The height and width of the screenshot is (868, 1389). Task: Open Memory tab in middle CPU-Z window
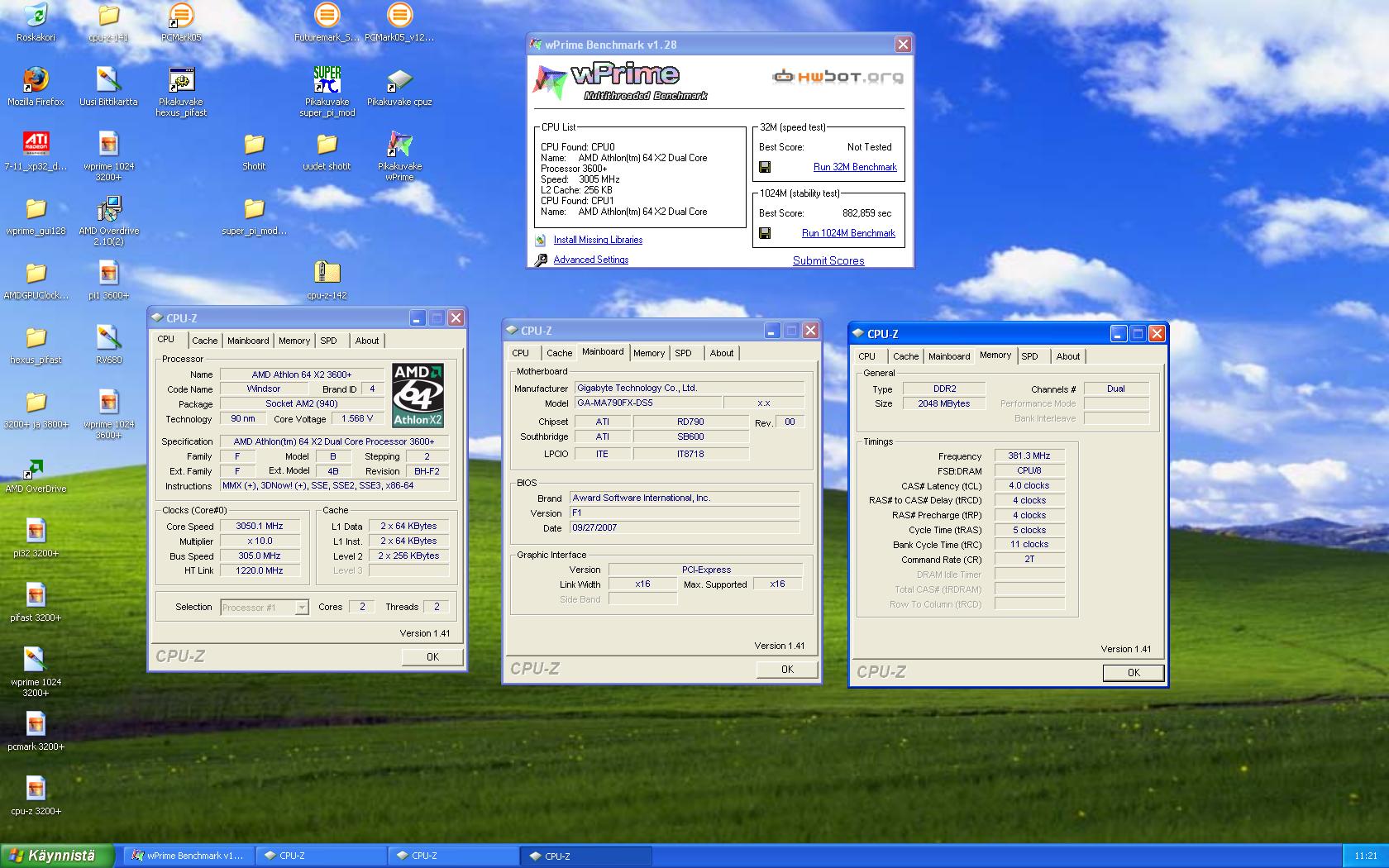pyautogui.click(x=649, y=353)
